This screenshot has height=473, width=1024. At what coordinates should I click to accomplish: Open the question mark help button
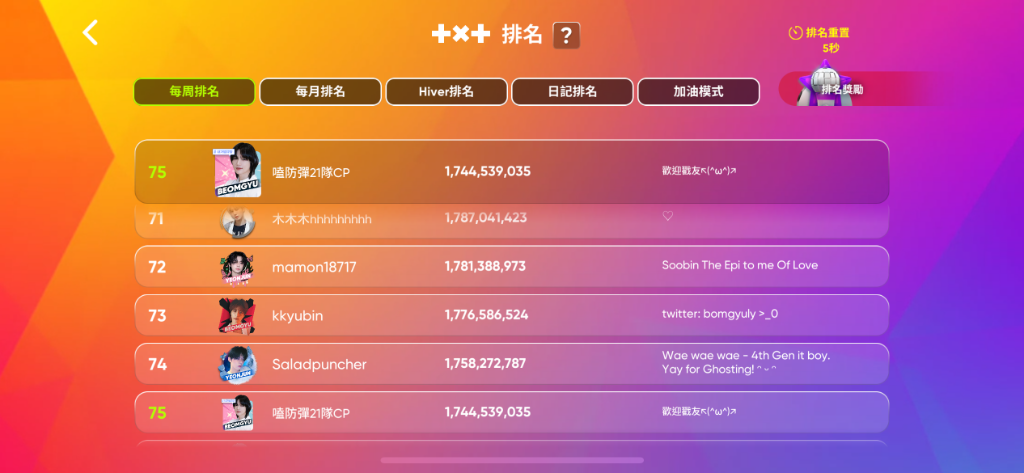tap(566, 35)
